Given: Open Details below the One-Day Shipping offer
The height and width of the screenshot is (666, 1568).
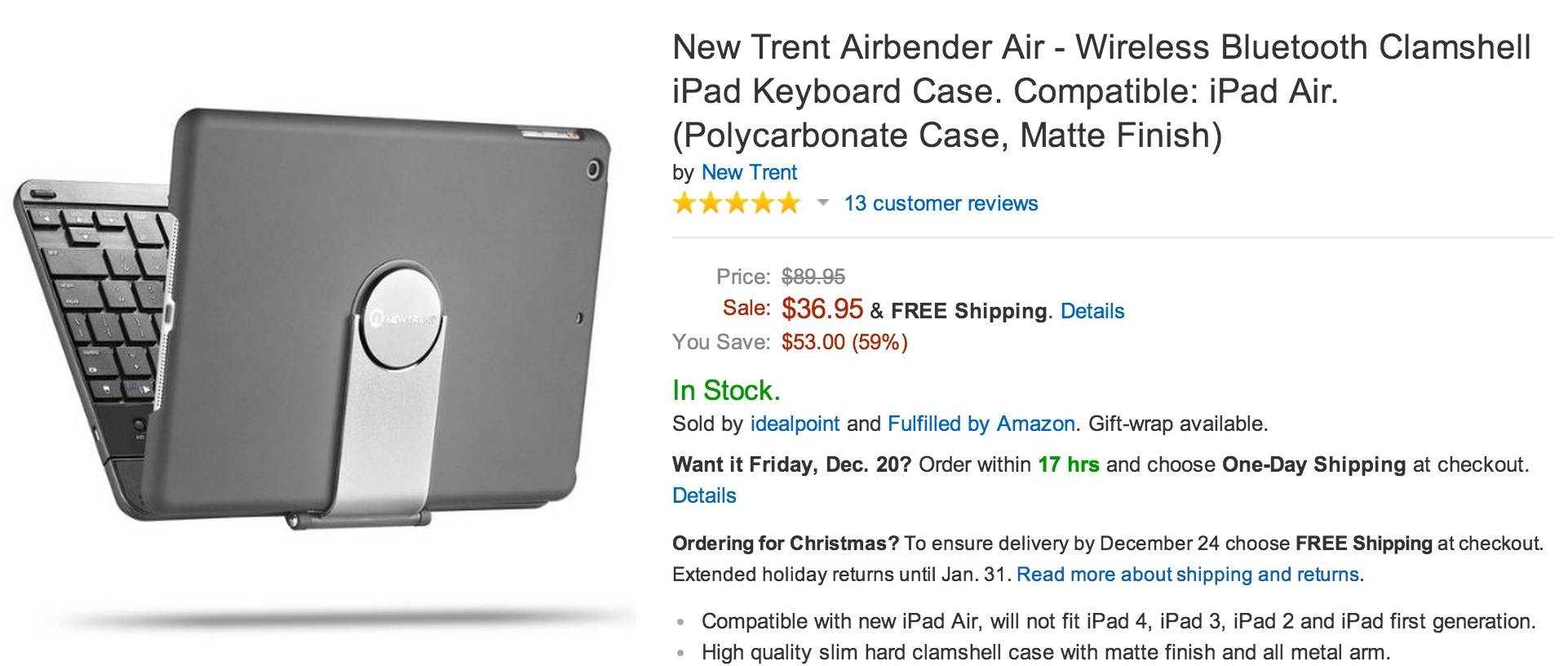Looking at the screenshot, I should [x=703, y=495].
